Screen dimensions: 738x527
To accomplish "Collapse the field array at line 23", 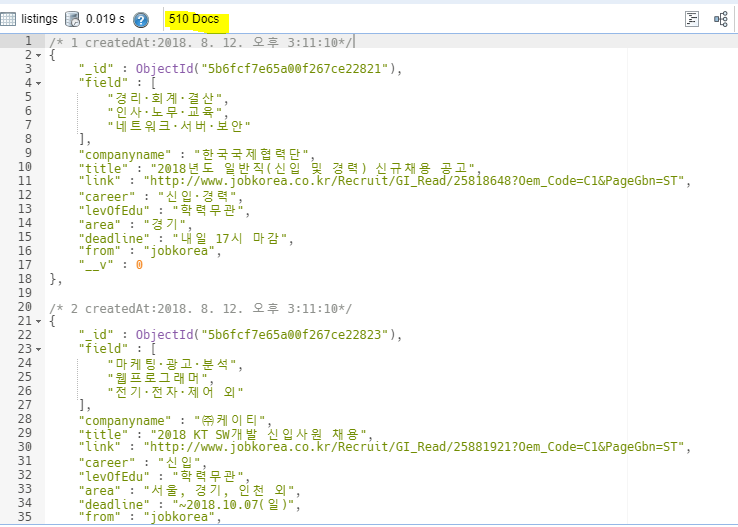I will (39, 348).
